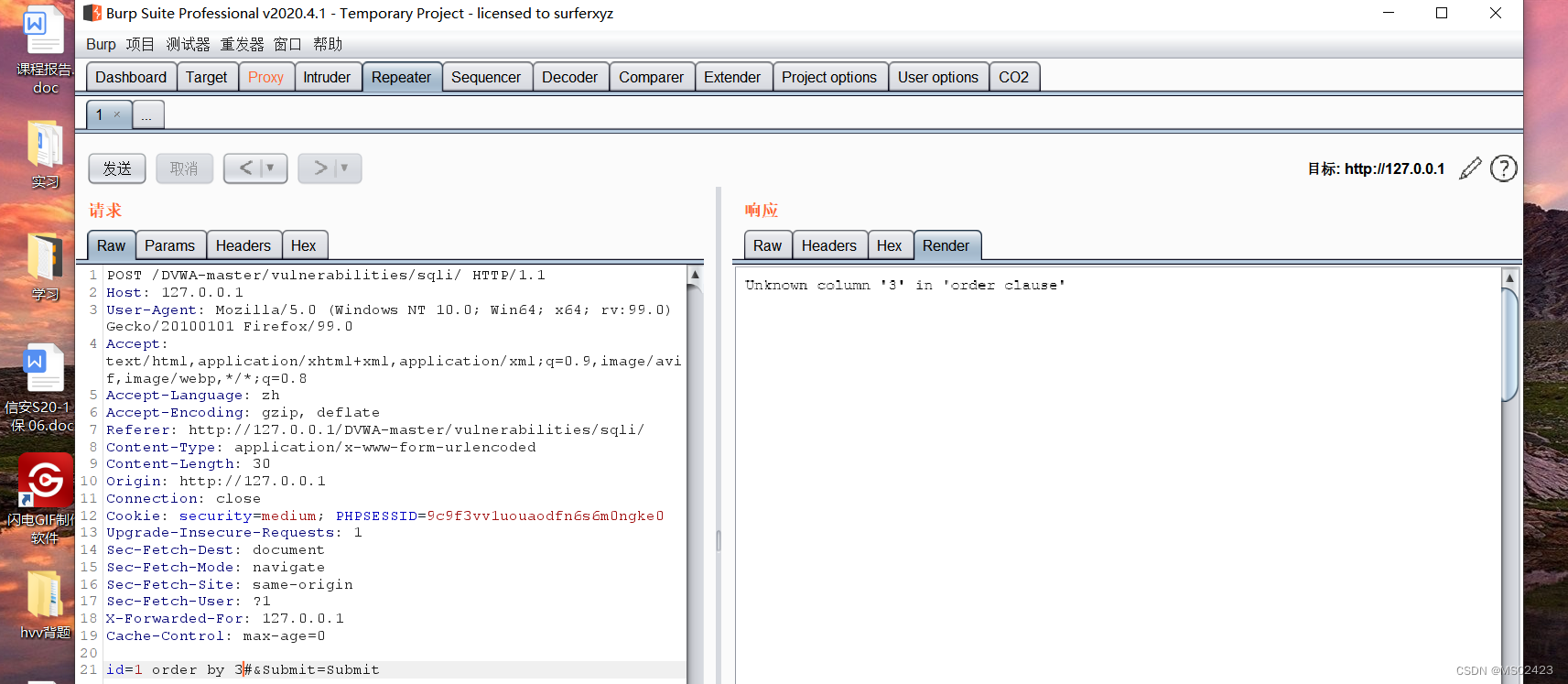Switch to the Decoder tab

click(x=569, y=77)
